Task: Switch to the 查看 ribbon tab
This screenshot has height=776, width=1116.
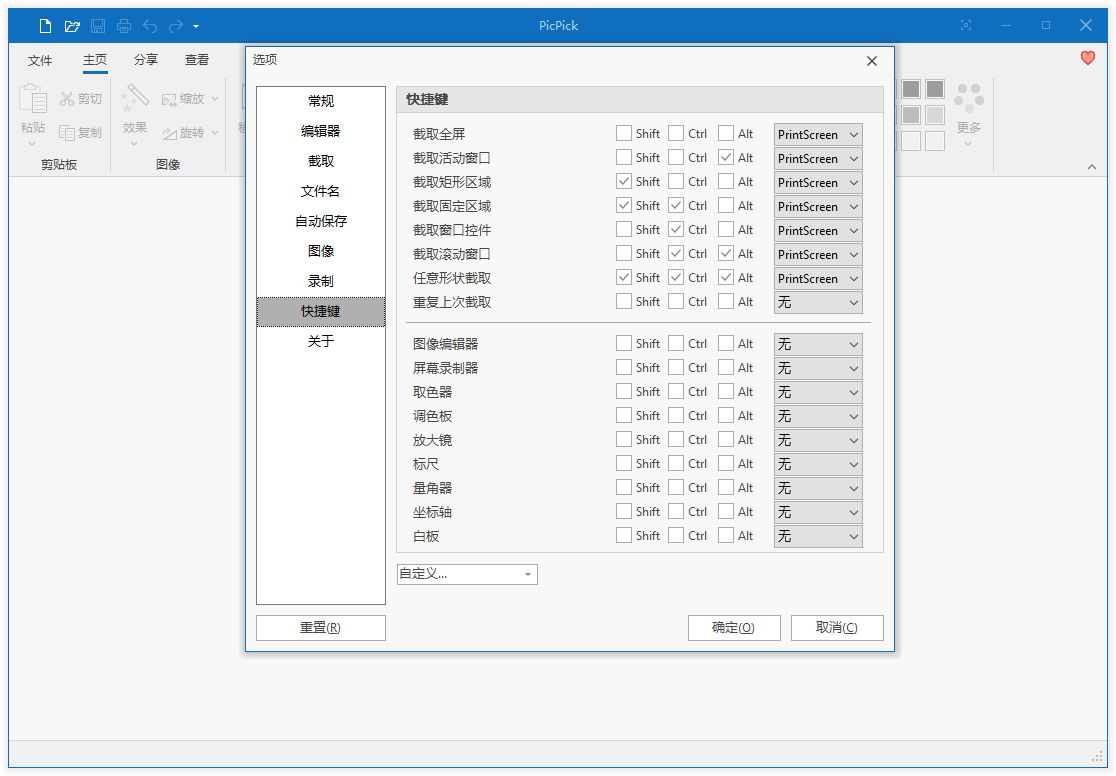Action: (x=196, y=60)
